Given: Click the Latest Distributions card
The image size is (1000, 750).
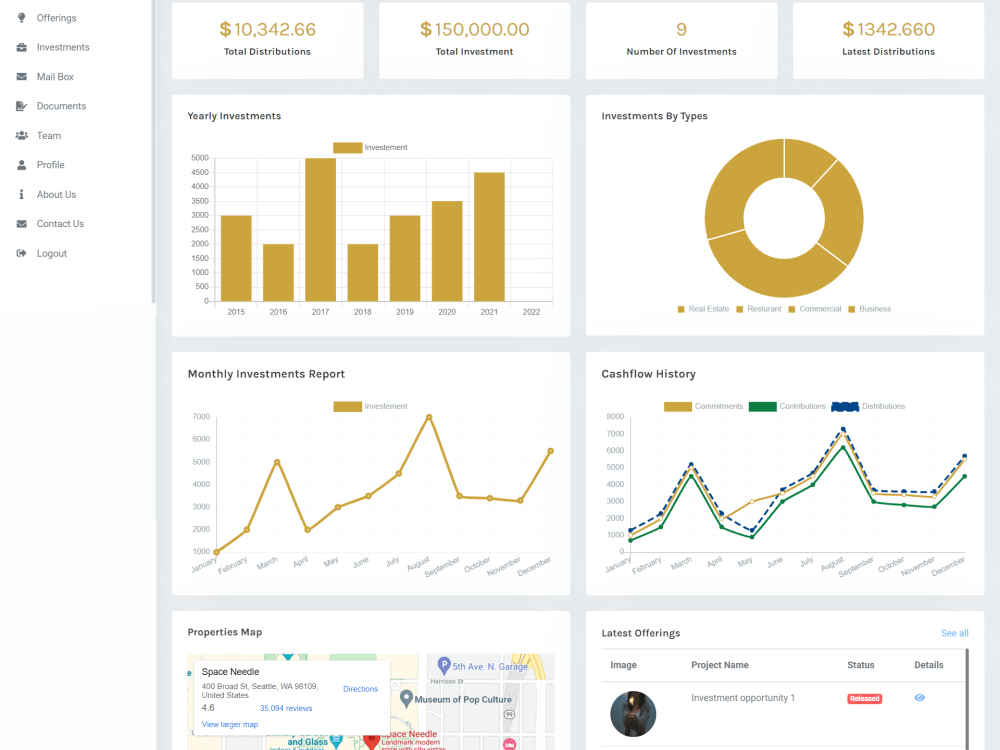Looking at the screenshot, I should point(888,40).
